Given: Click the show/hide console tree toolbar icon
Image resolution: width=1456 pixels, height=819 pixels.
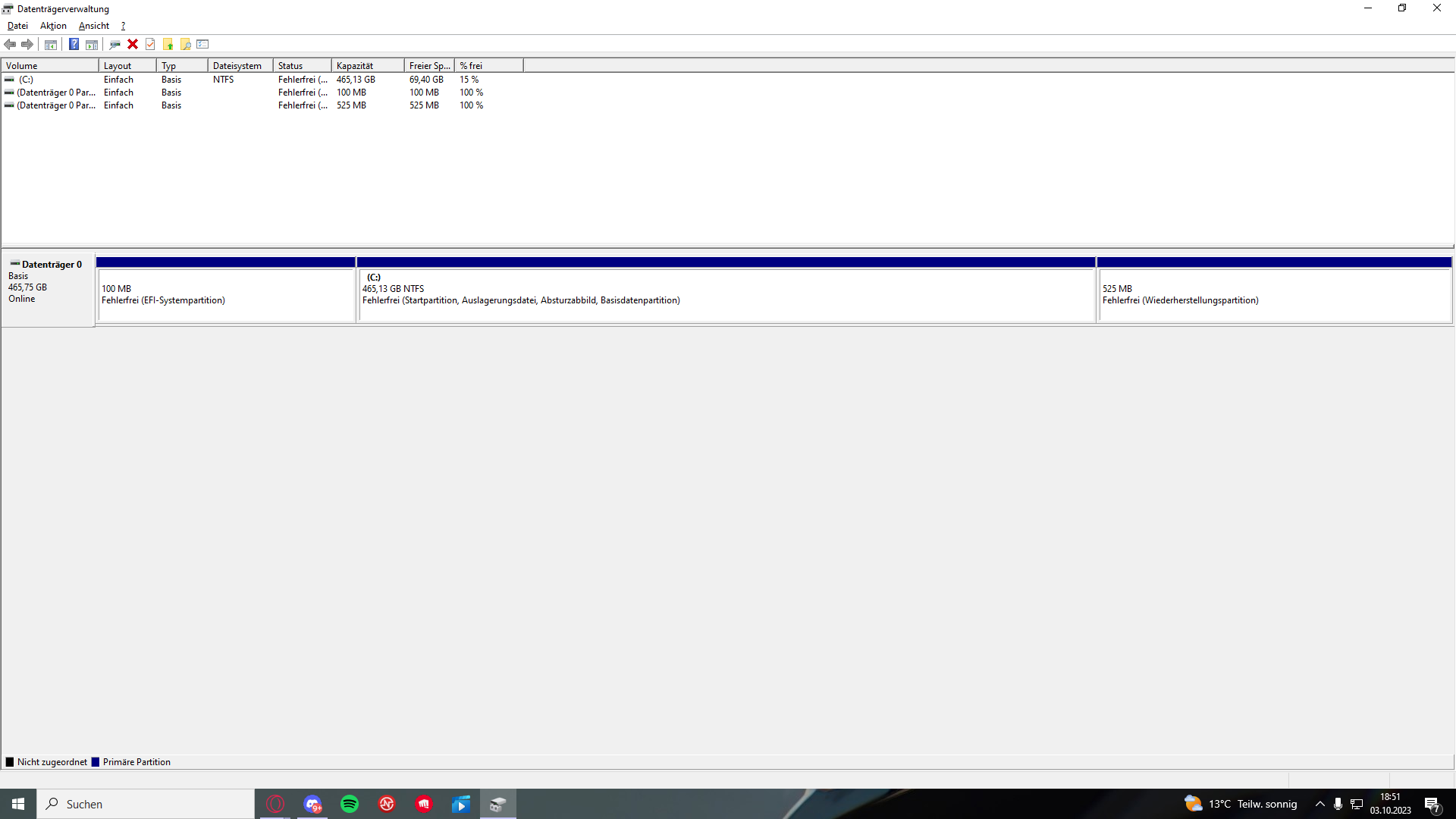Looking at the screenshot, I should (x=51, y=44).
